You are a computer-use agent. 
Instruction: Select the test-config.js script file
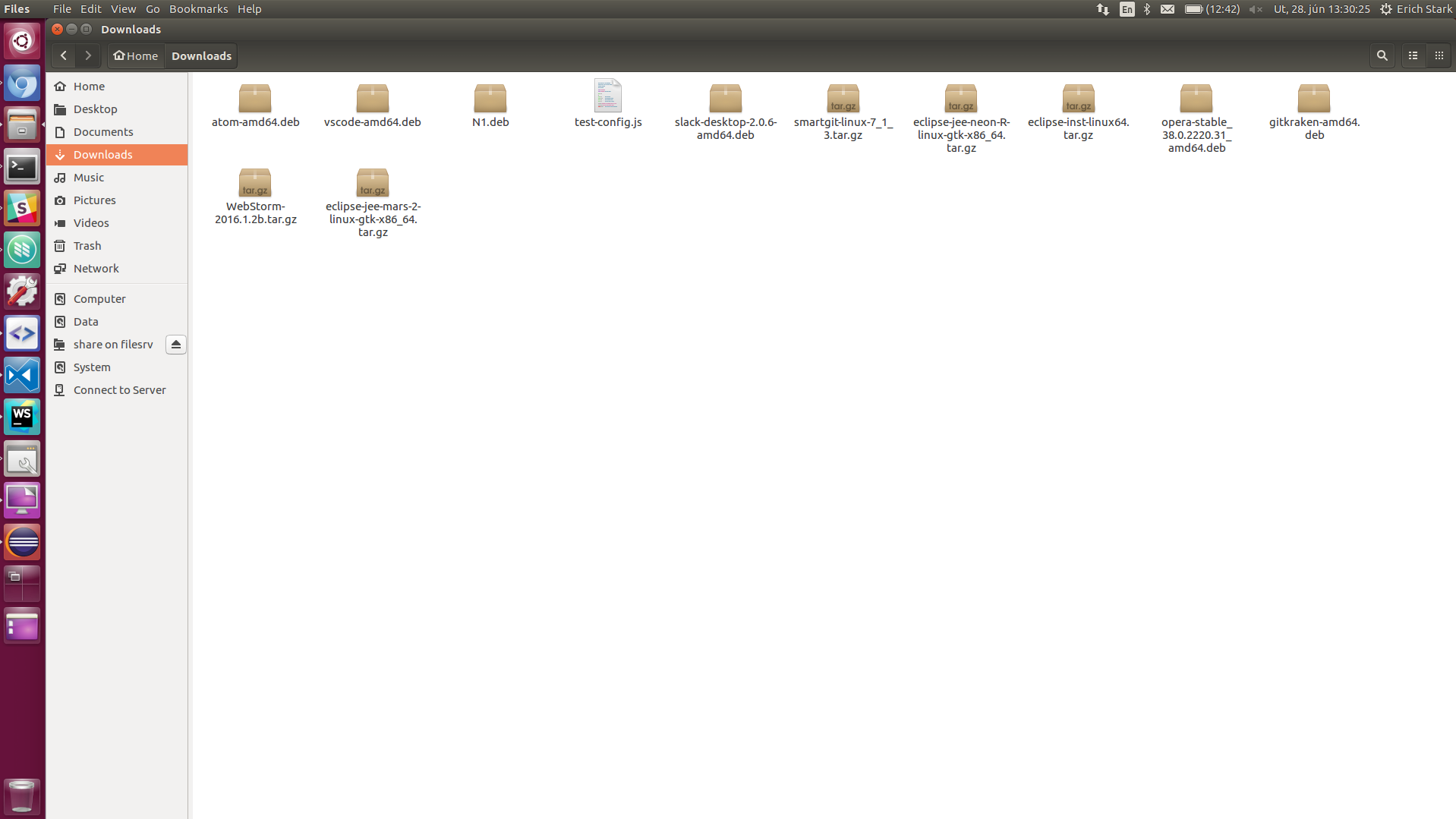pyautogui.click(x=608, y=104)
